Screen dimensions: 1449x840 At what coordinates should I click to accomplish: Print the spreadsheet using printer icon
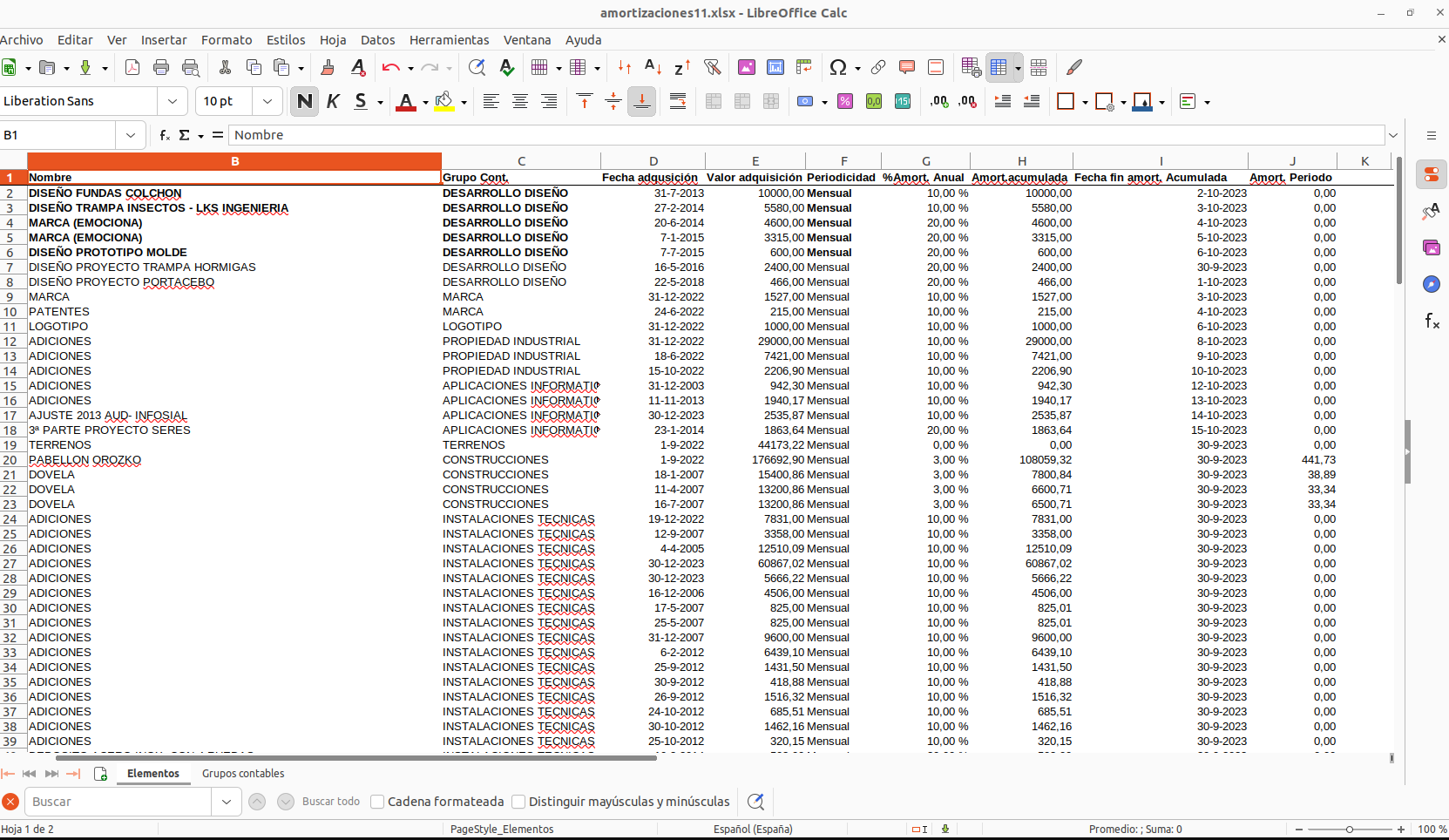[x=161, y=67]
